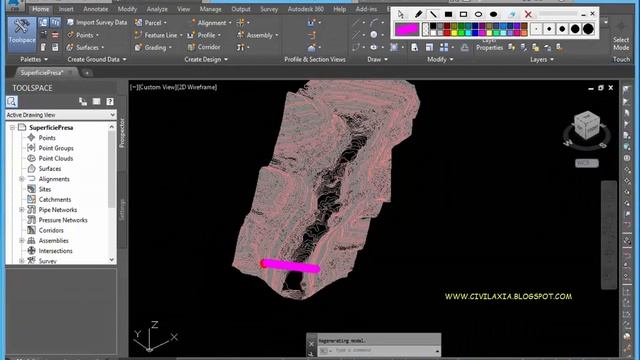Open the vertical Settings tab
The height and width of the screenshot is (360, 640).
tap(122, 210)
